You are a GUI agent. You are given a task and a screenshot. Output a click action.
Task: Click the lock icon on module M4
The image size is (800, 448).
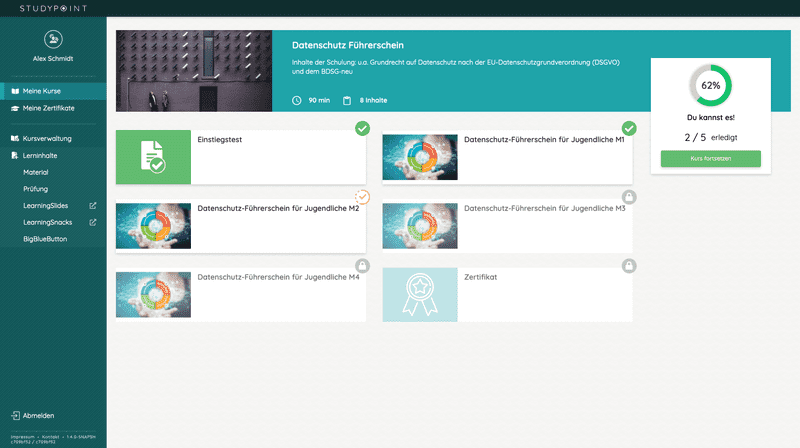pyautogui.click(x=362, y=265)
